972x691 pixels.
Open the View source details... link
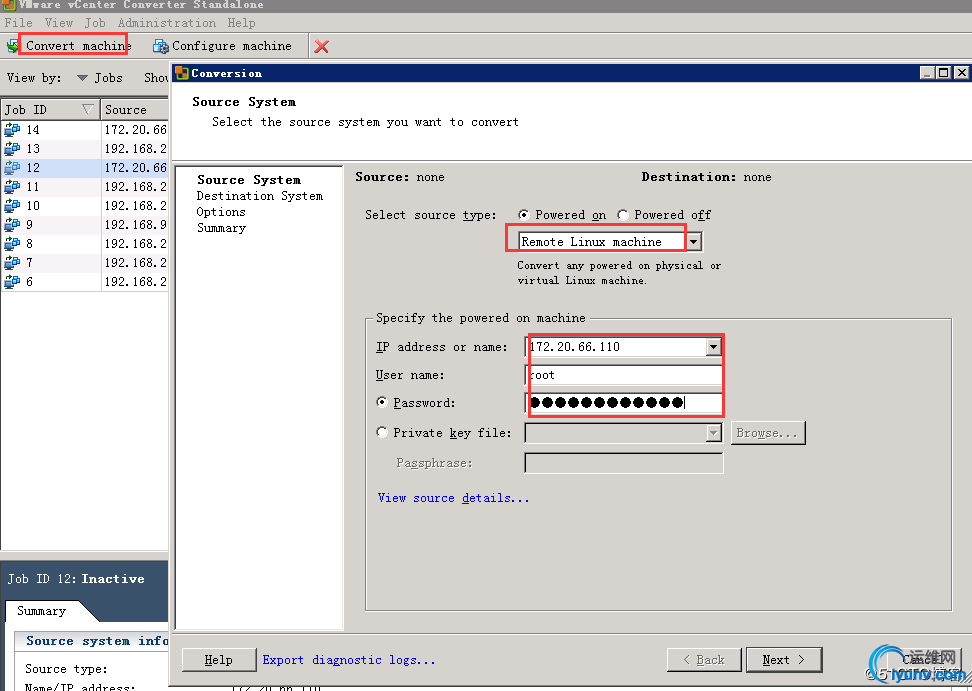(453, 498)
